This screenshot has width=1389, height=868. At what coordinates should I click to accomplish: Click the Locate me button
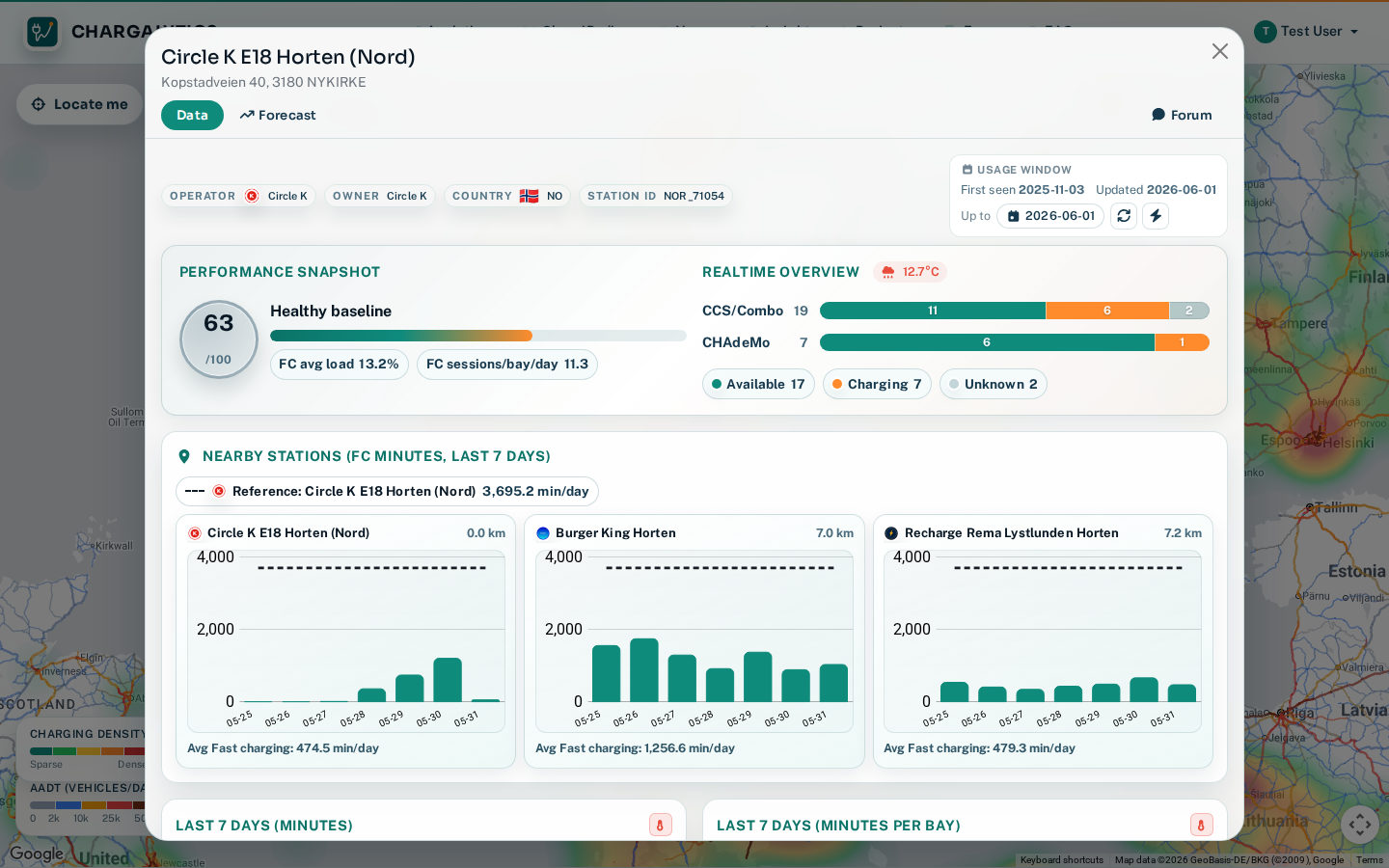79,104
